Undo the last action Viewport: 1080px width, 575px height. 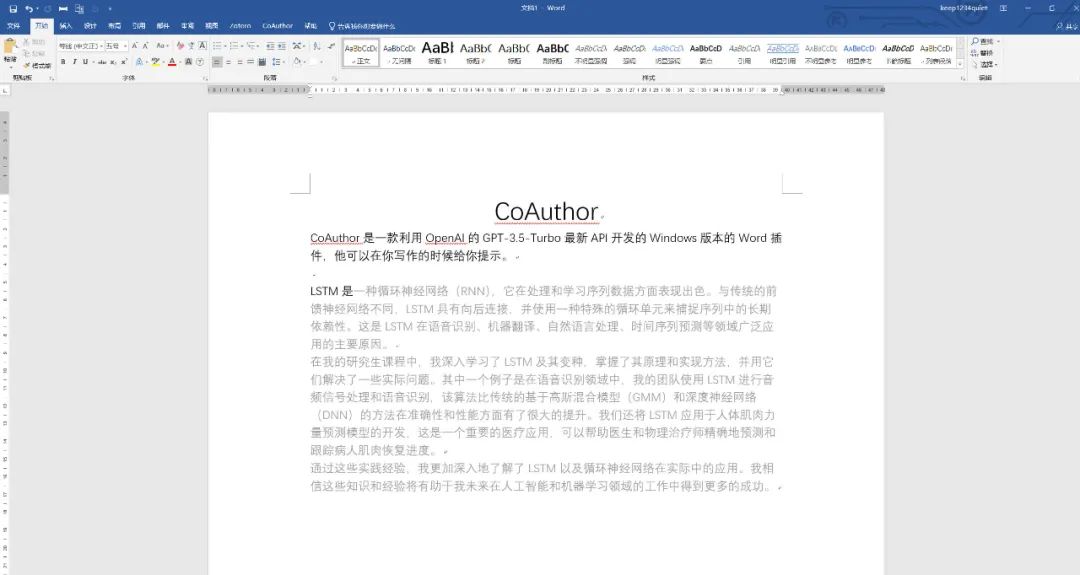28,8
